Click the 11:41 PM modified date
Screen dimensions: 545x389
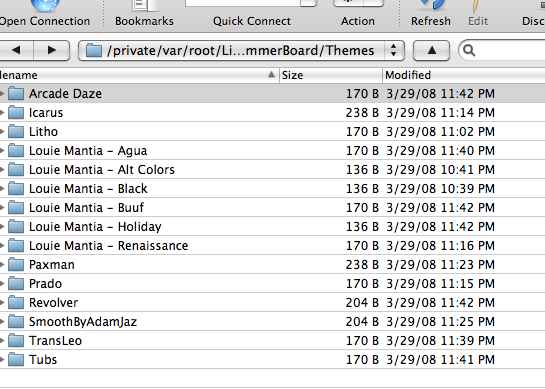point(440,359)
